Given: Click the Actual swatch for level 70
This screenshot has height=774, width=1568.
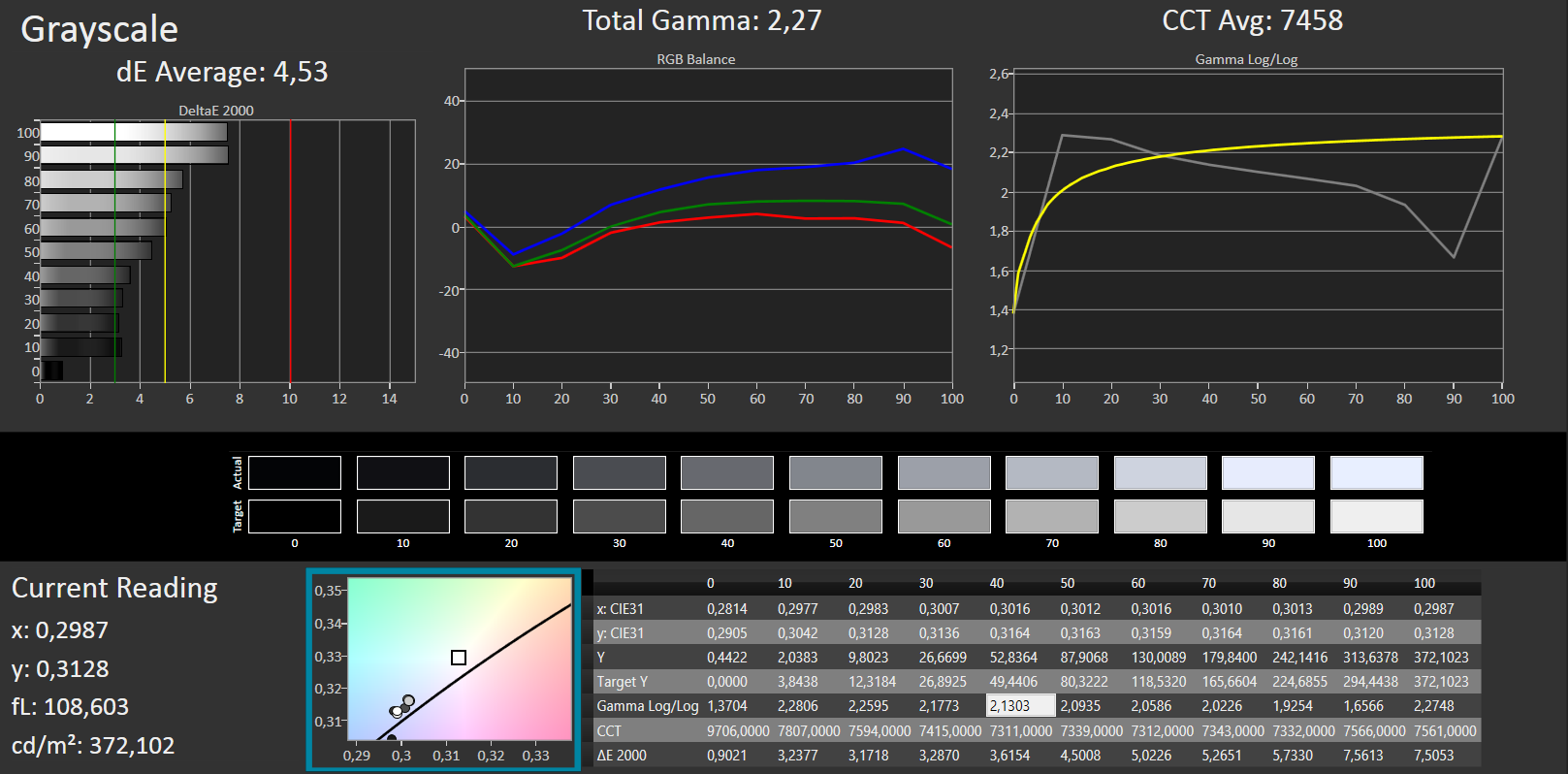Looking at the screenshot, I should tap(1052, 473).
